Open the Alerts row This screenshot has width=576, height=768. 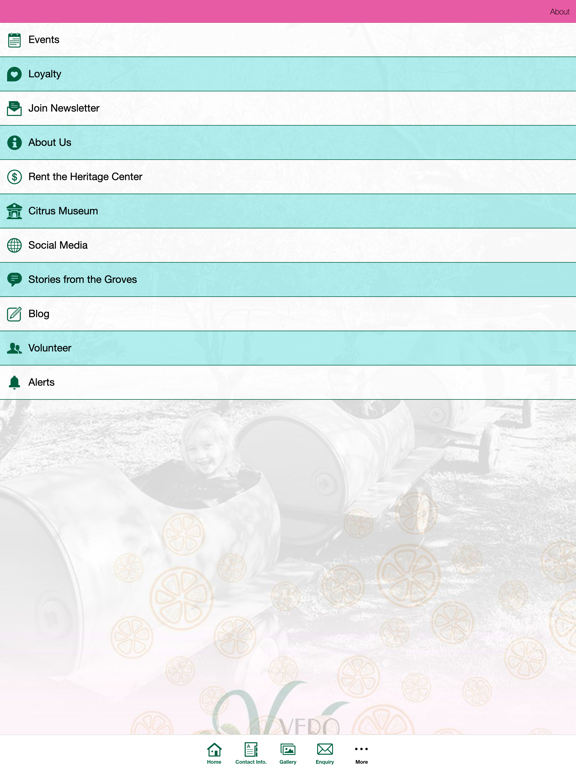(288, 383)
